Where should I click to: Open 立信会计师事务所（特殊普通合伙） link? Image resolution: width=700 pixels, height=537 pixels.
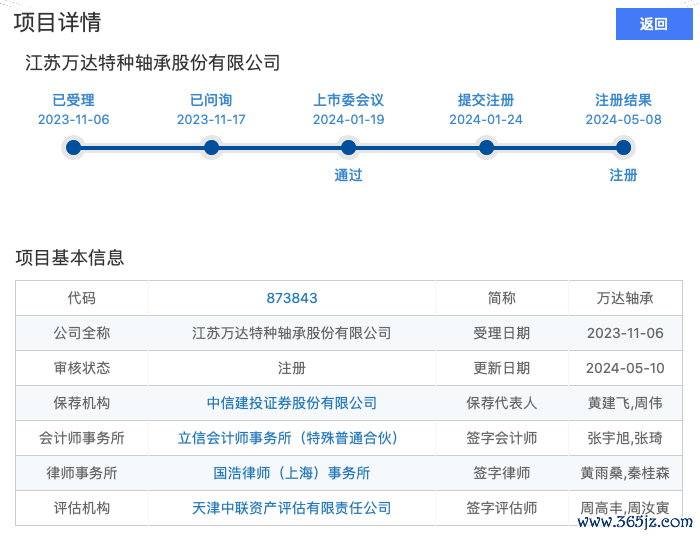point(288,438)
